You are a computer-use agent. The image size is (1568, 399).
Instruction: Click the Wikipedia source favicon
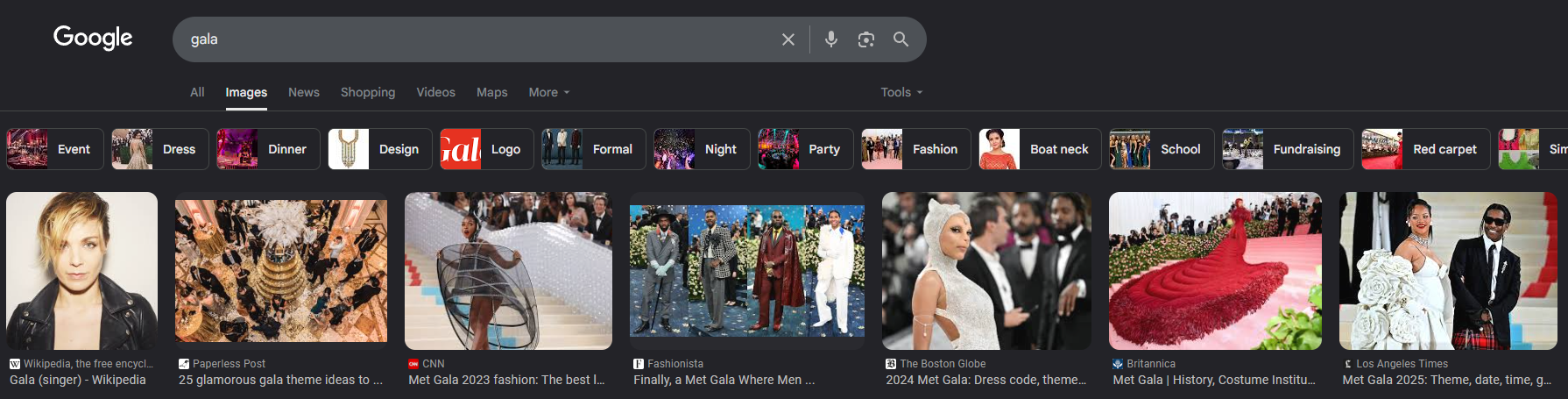(x=15, y=364)
